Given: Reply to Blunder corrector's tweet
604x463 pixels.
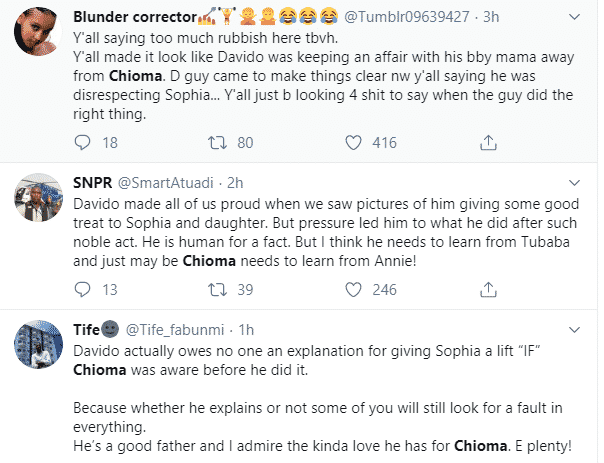Looking at the screenshot, I should (x=83, y=143).
